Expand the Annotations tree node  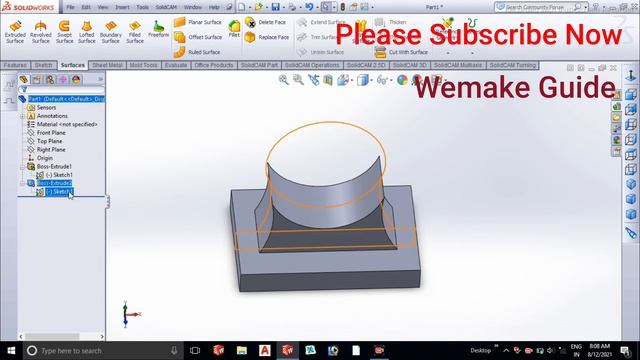click(23, 116)
